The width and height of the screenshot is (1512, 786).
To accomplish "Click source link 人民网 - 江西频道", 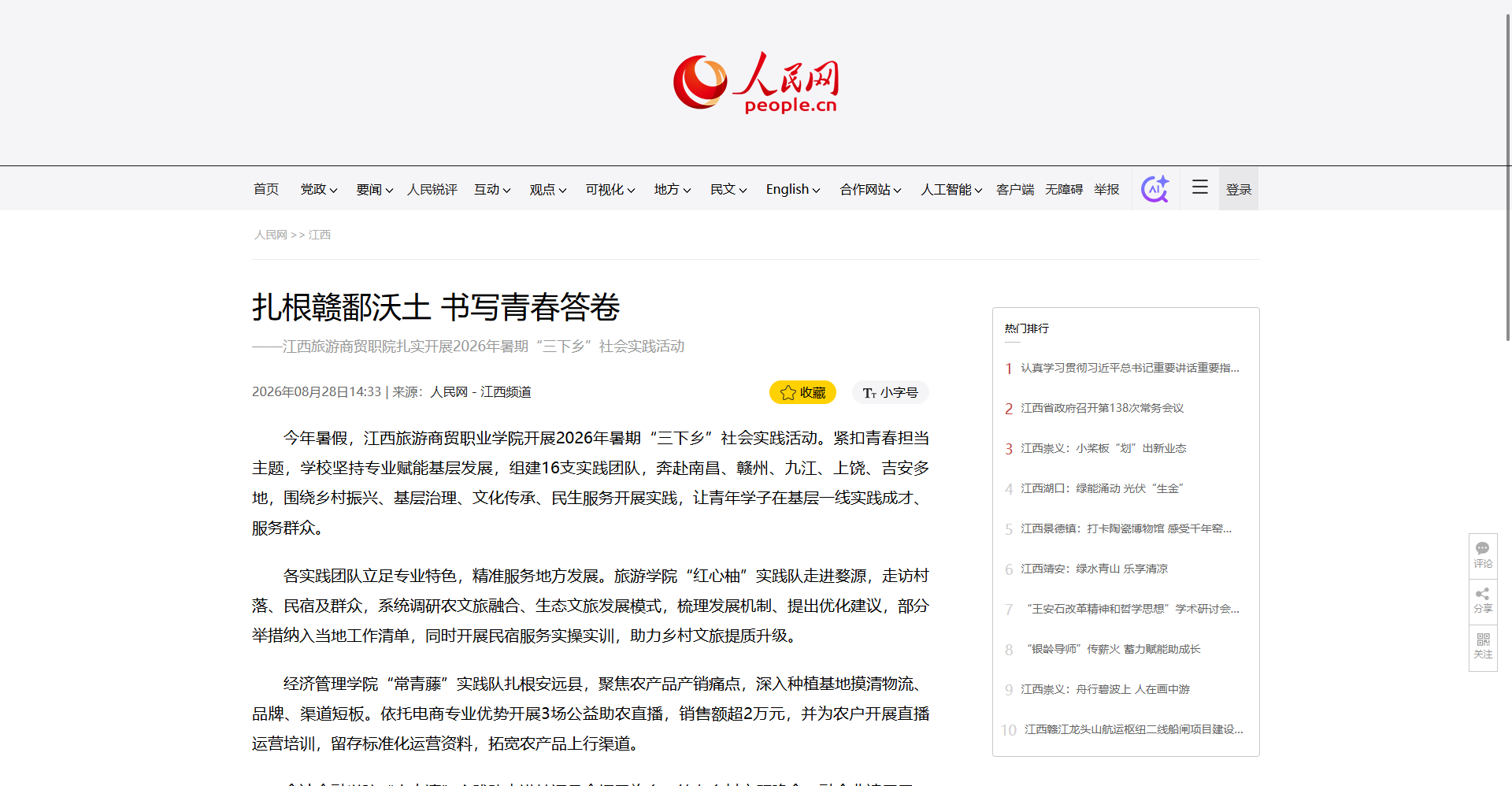I will pos(480,391).
